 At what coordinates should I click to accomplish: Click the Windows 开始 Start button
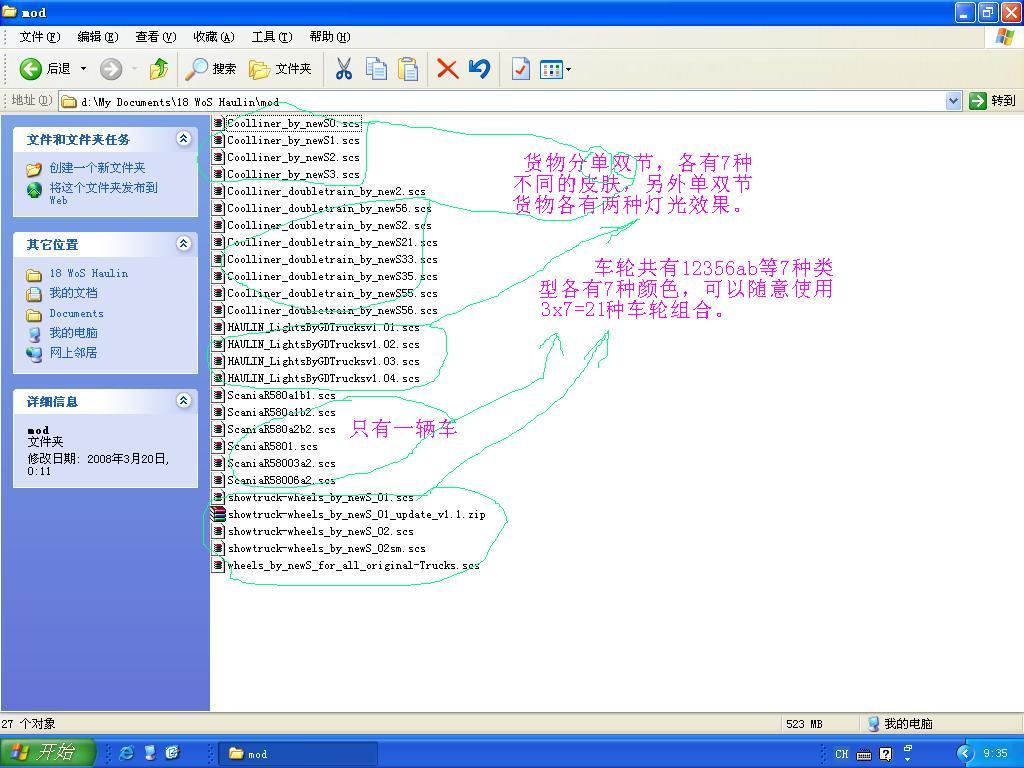coord(47,753)
